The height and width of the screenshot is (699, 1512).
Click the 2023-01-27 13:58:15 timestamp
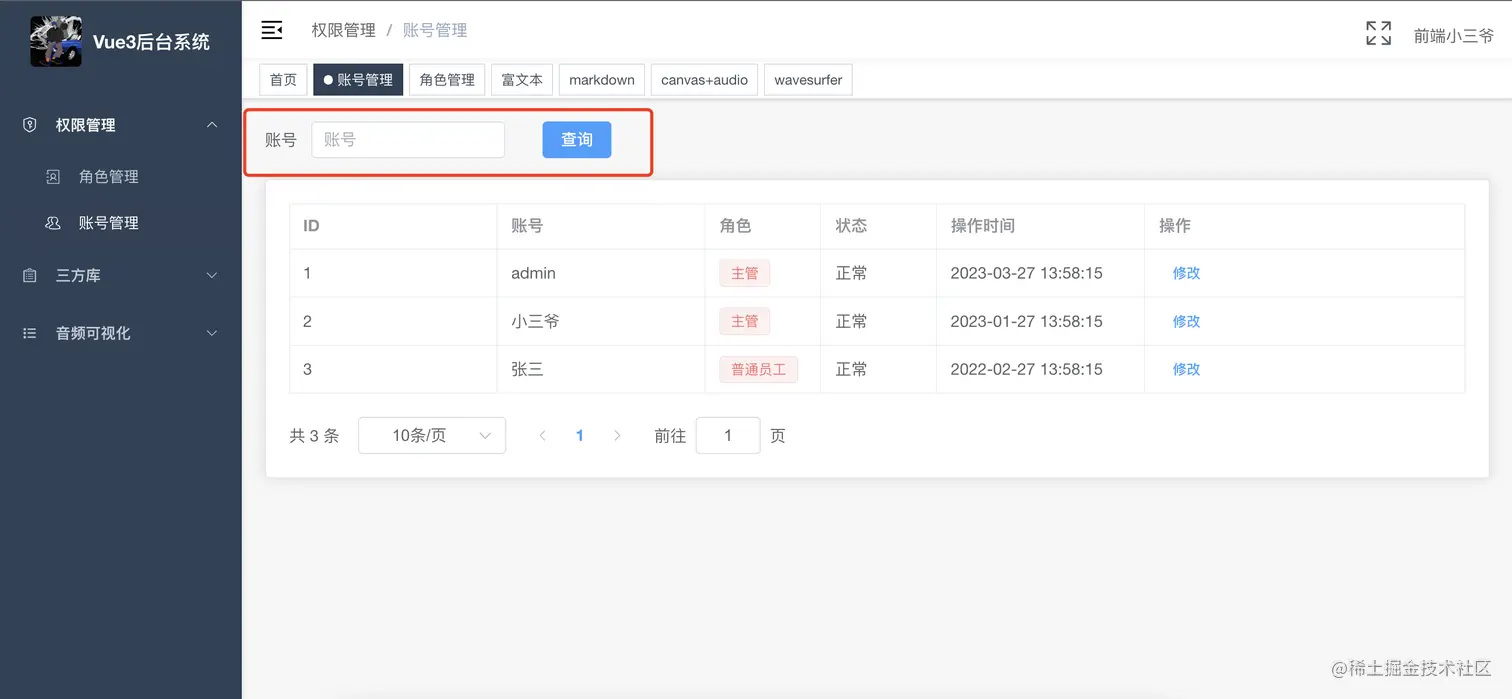click(1027, 321)
